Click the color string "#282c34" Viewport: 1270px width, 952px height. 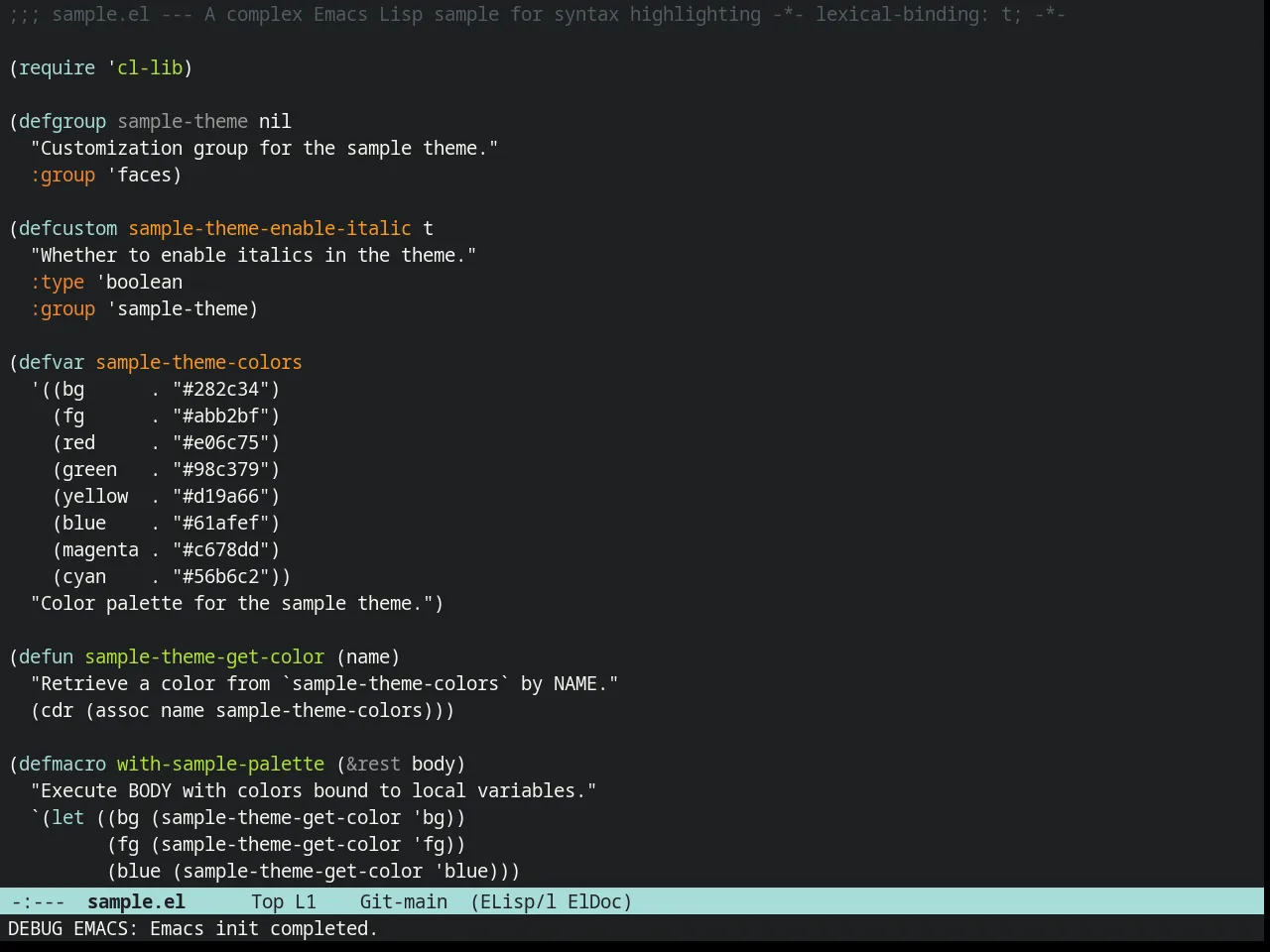(221, 389)
